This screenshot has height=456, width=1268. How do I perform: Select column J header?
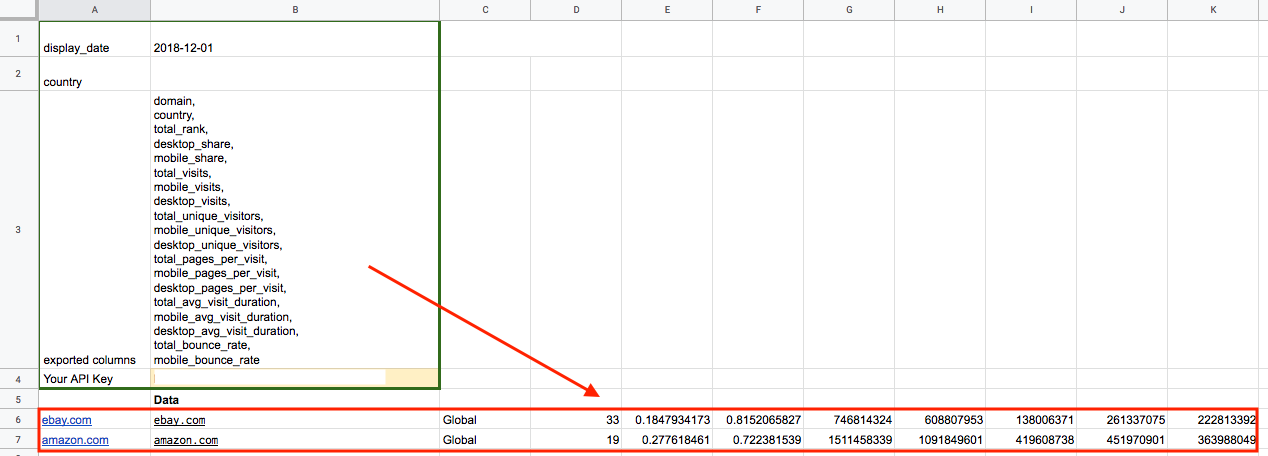pyautogui.click(x=1122, y=10)
